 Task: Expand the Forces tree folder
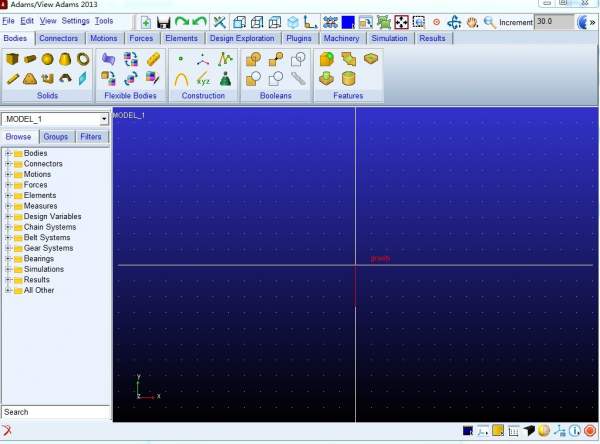click(8, 185)
